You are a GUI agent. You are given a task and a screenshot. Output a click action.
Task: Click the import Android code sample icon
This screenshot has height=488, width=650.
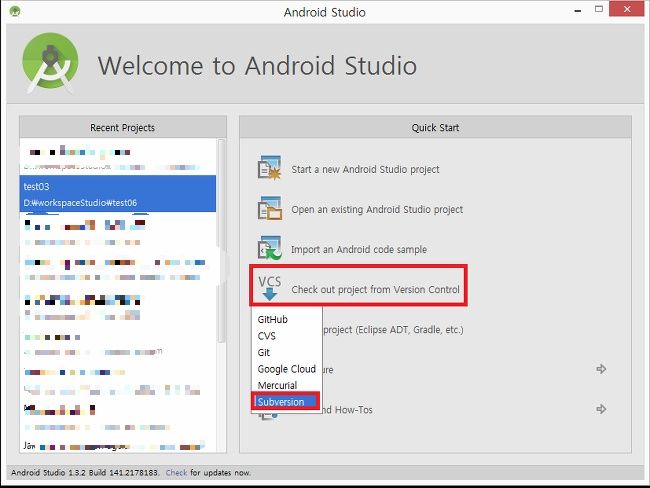269,248
